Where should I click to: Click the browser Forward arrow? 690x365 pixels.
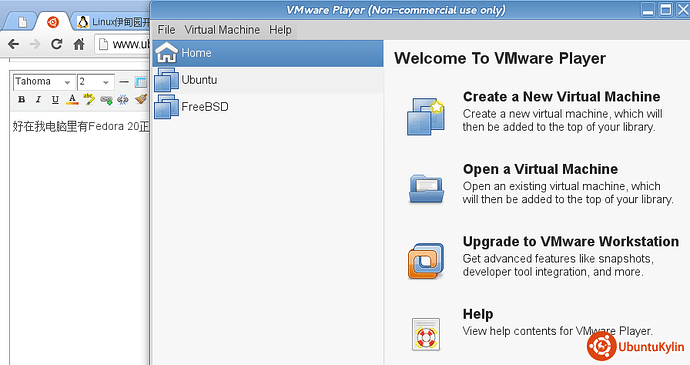pos(35,44)
